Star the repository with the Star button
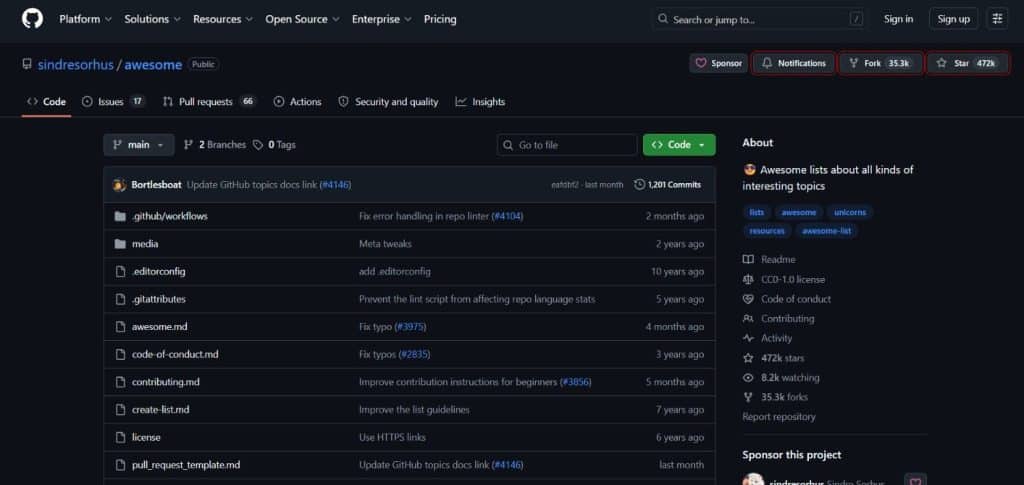The height and width of the screenshot is (485, 1024). 968,63
